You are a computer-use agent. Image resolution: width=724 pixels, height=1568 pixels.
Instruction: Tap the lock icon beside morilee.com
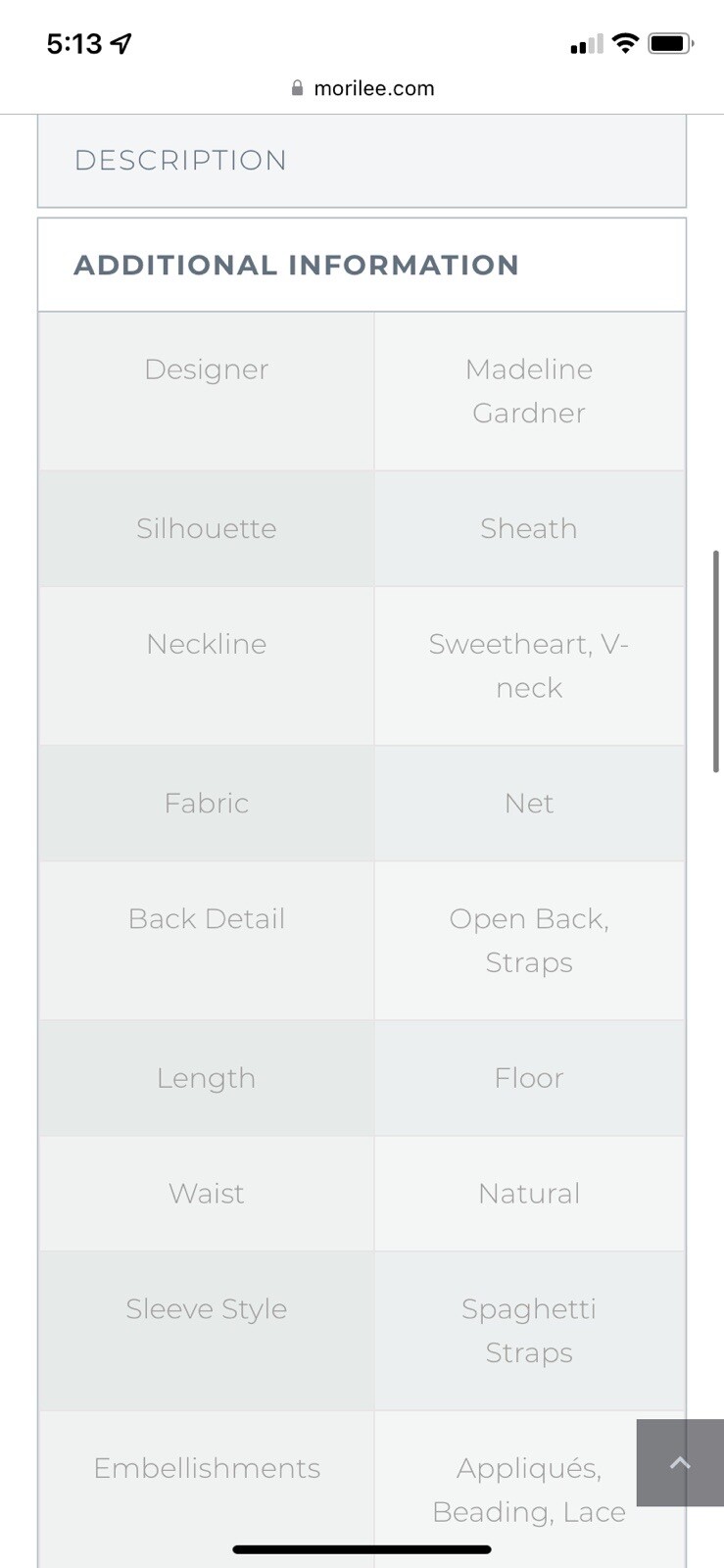(x=297, y=88)
